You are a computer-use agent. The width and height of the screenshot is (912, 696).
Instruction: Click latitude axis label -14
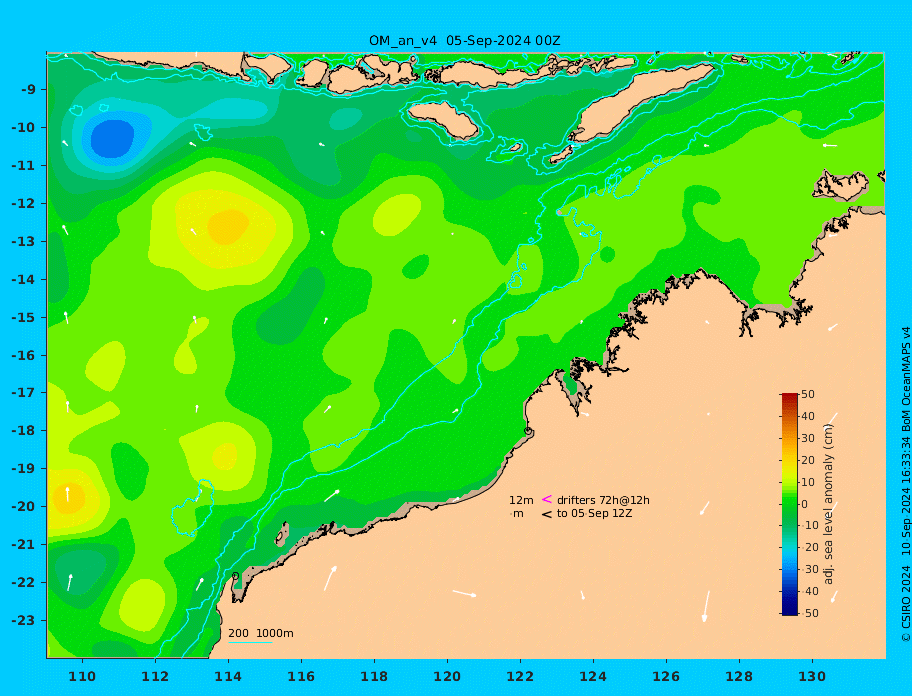pos(23,280)
